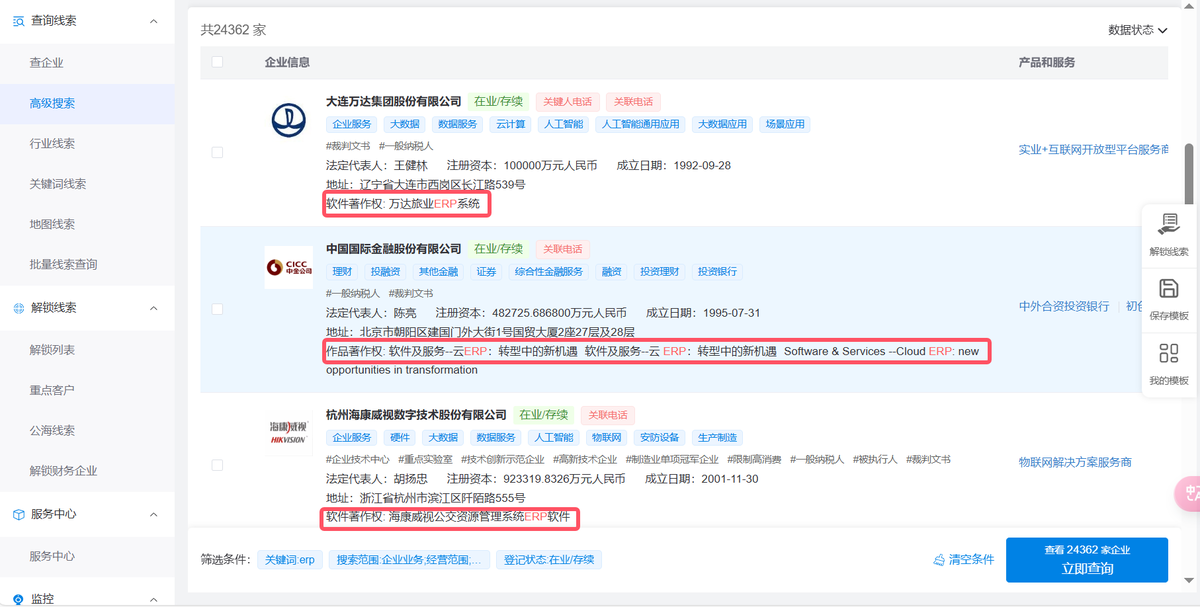
Task: Open company 大连万达集团股份有限公司
Action: [x=394, y=102]
